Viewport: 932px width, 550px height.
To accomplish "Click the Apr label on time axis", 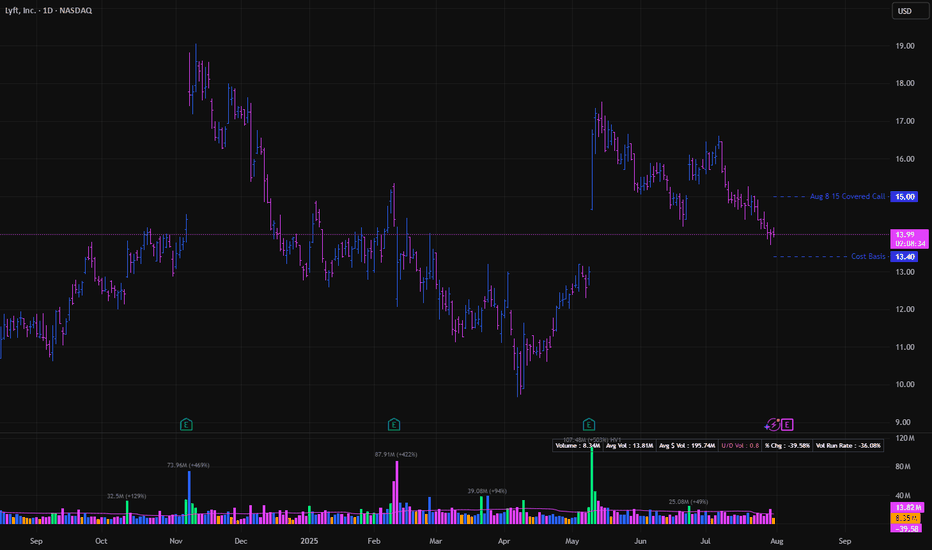I will click(504, 541).
